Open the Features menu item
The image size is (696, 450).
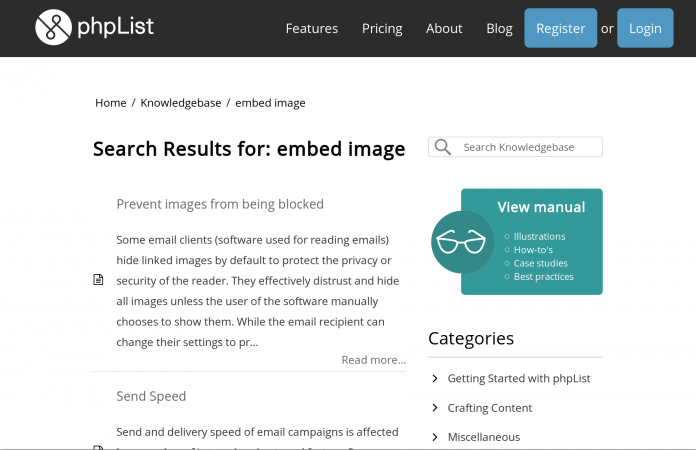coord(312,28)
